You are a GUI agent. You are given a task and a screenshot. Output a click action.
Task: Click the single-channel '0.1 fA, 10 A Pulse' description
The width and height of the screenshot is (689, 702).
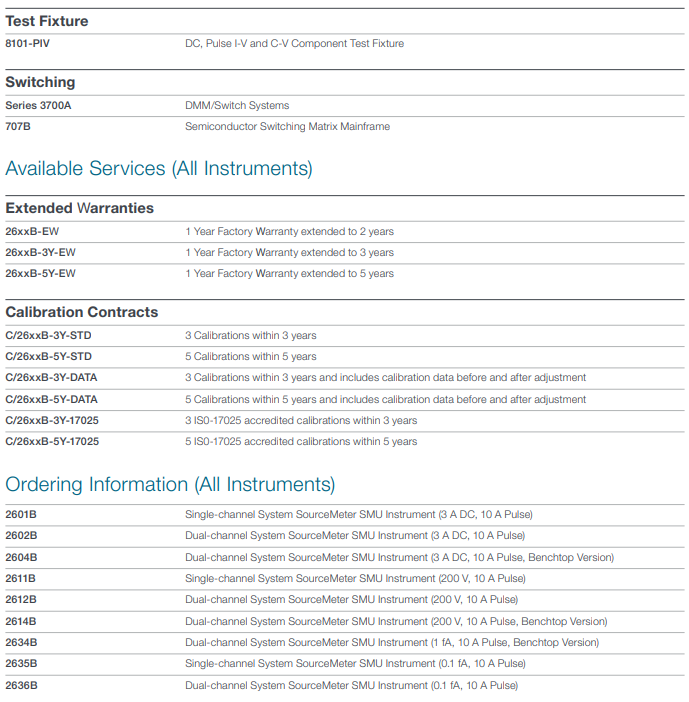pos(355,663)
